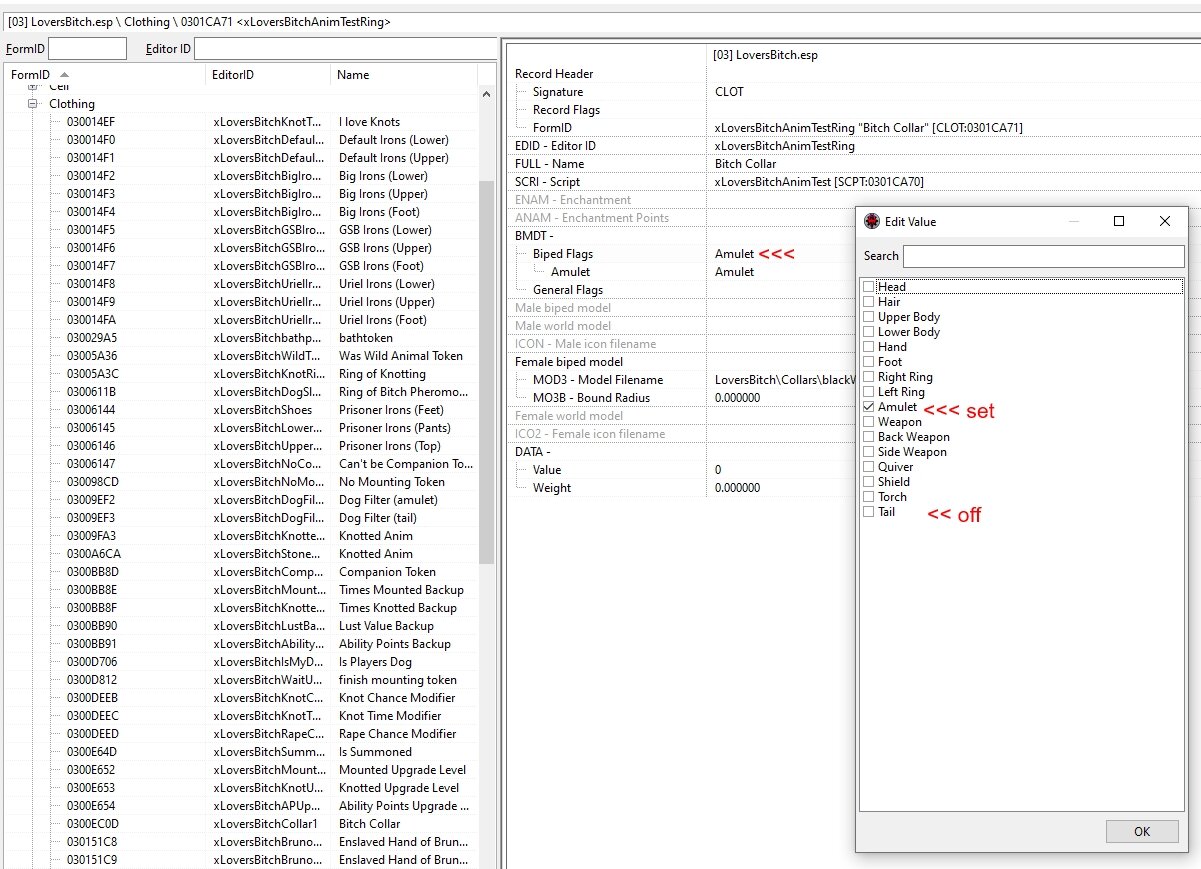Select the MOD3 - Model Filename row
Image resolution: width=1201 pixels, height=869 pixels.
pos(679,380)
